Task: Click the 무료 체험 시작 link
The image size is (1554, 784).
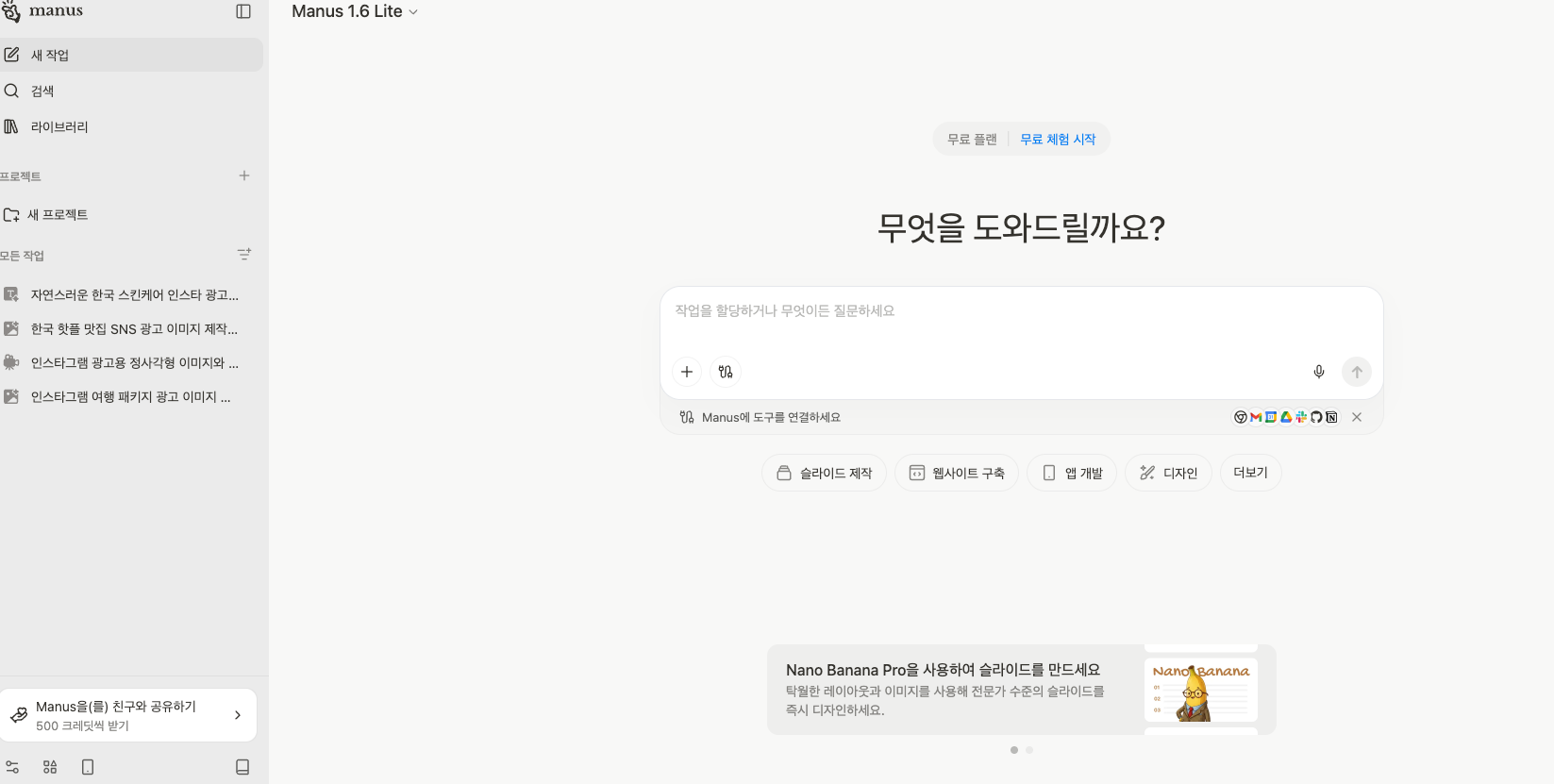Action: (1058, 140)
